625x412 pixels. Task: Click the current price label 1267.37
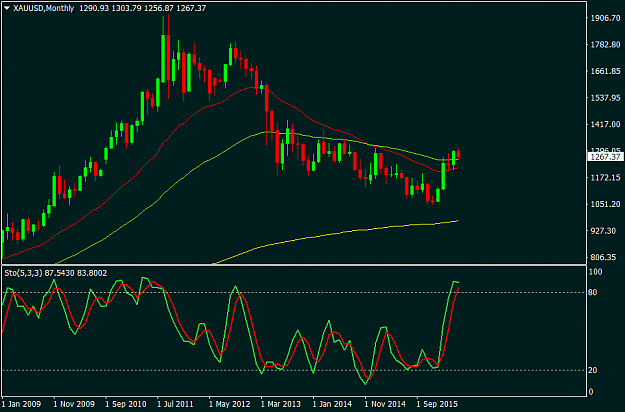click(605, 157)
